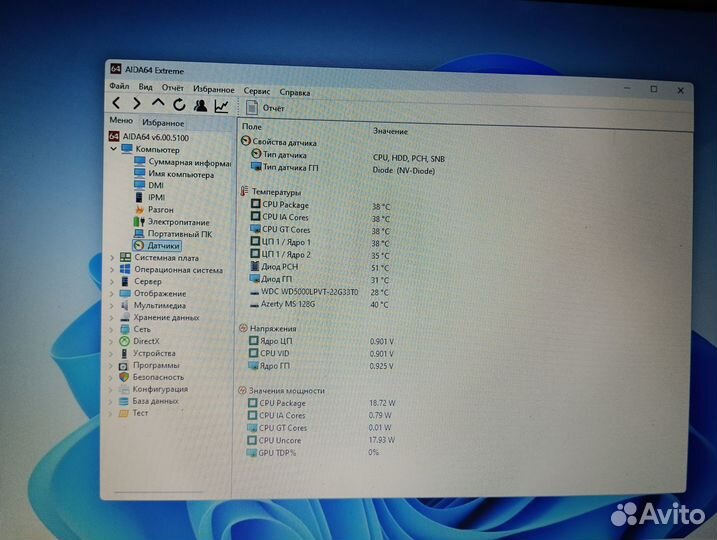Screen dimensions: 717x540
Task: Open the Файл menu
Action: pos(119,86)
